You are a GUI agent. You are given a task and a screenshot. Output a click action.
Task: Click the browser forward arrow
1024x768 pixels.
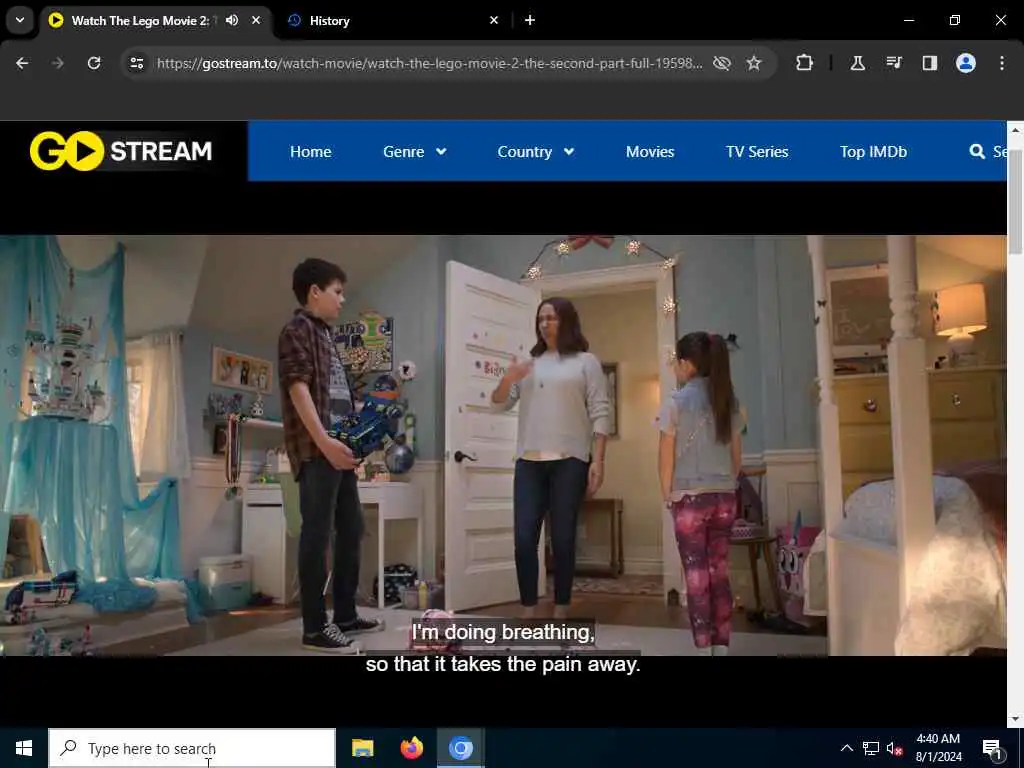point(58,63)
